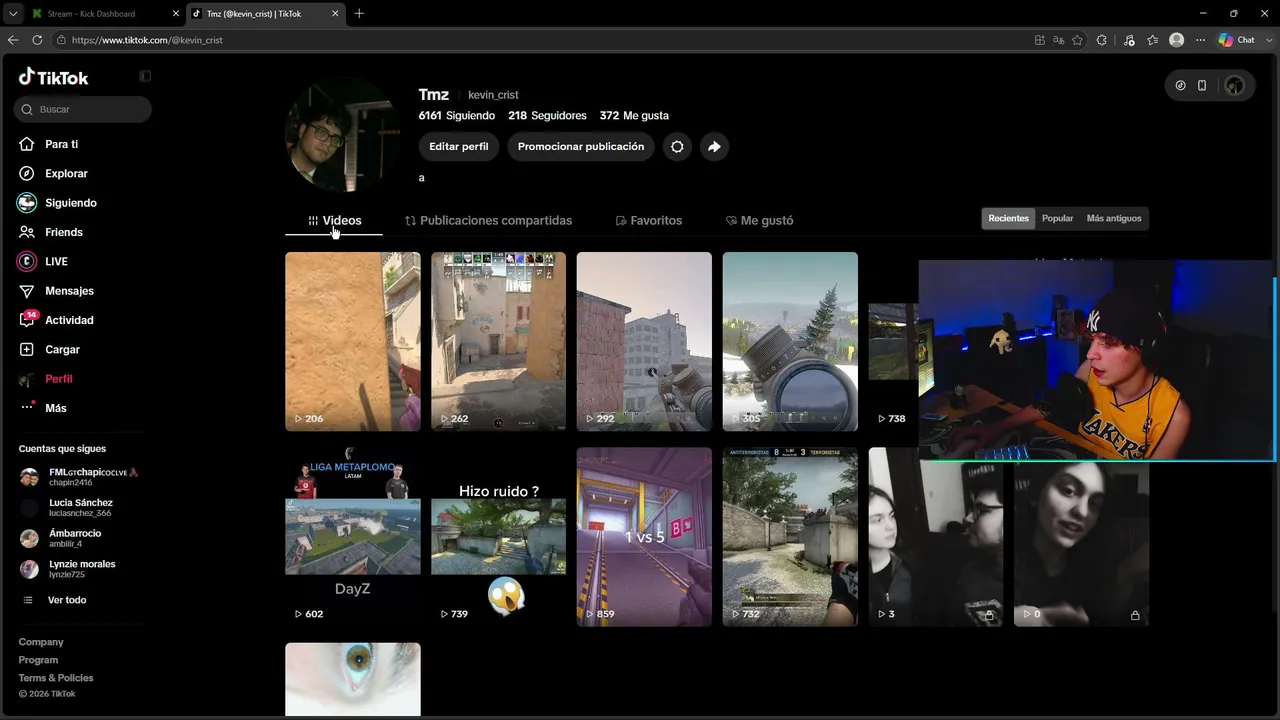Open Mensajes inbox
The height and width of the screenshot is (720, 1280).
click(x=69, y=291)
